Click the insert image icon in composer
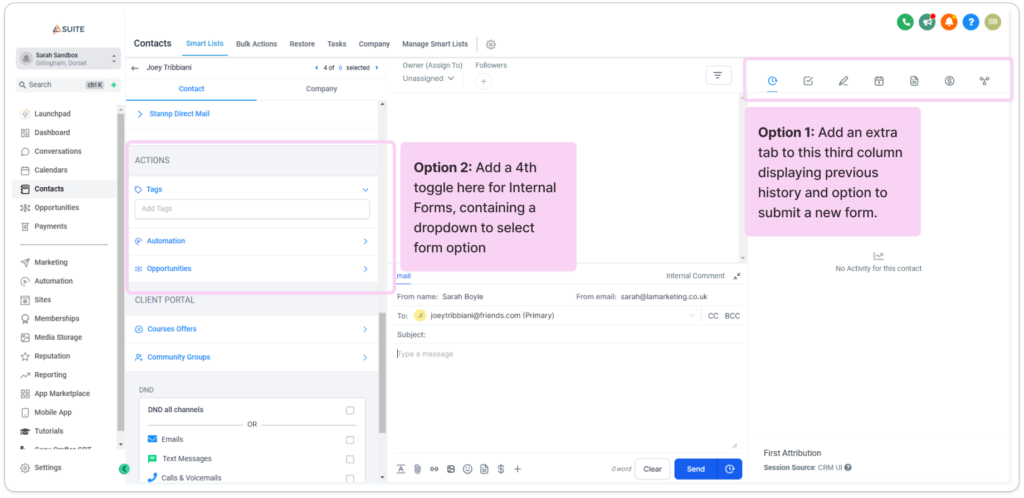 click(x=451, y=469)
